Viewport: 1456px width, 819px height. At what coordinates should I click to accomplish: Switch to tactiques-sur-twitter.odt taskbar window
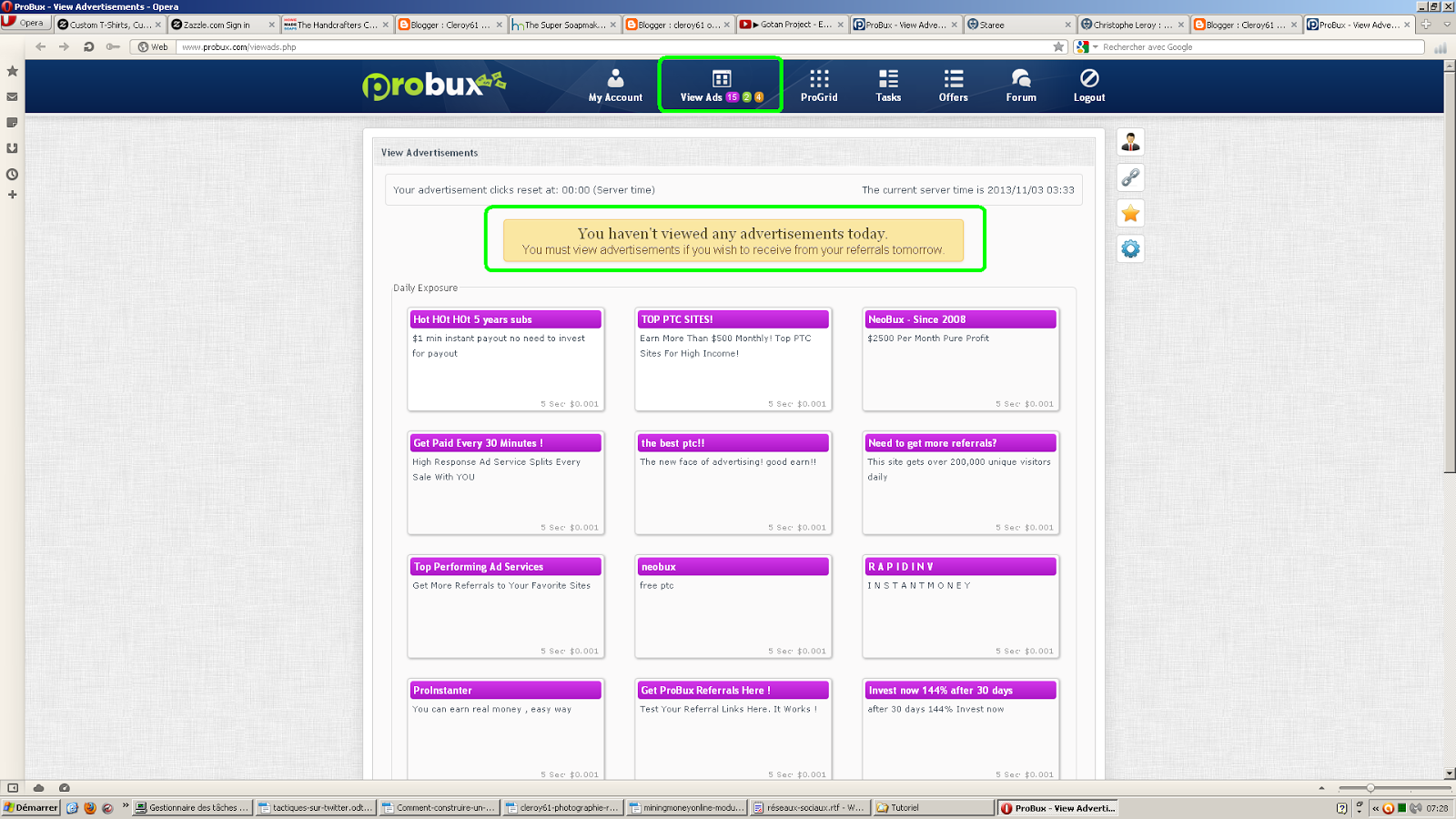pyautogui.click(x=316, y=807)
